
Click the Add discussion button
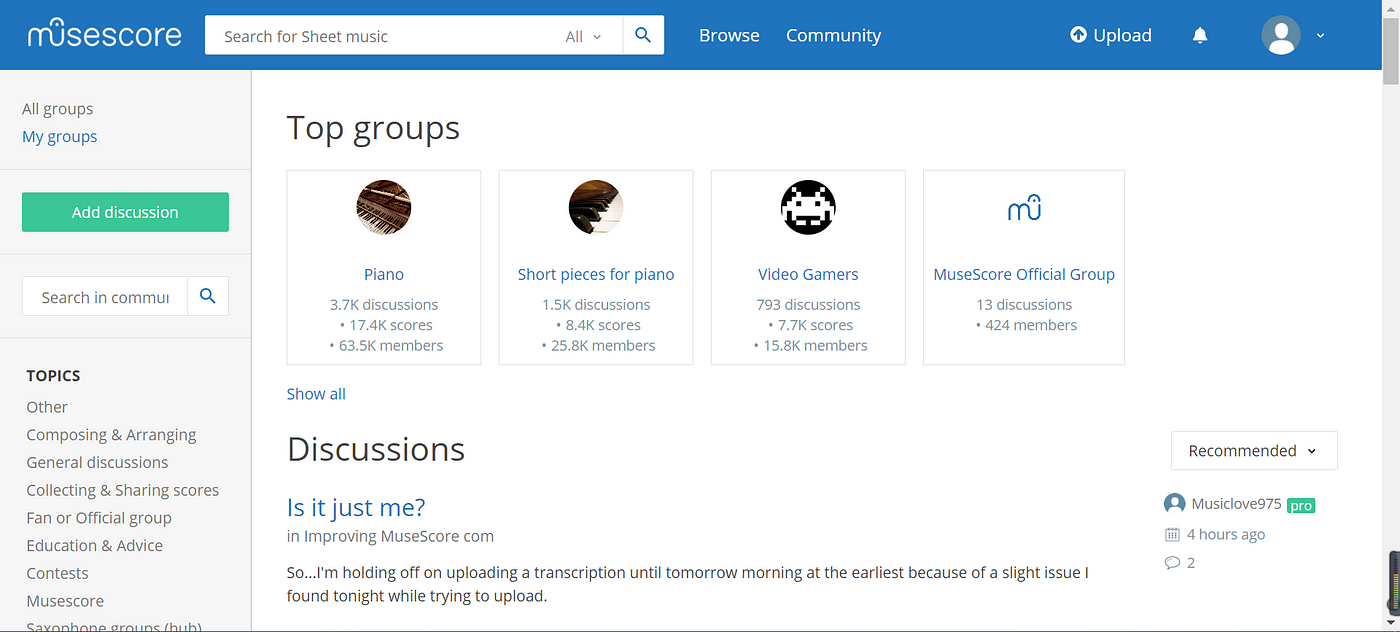pos(125,212)
